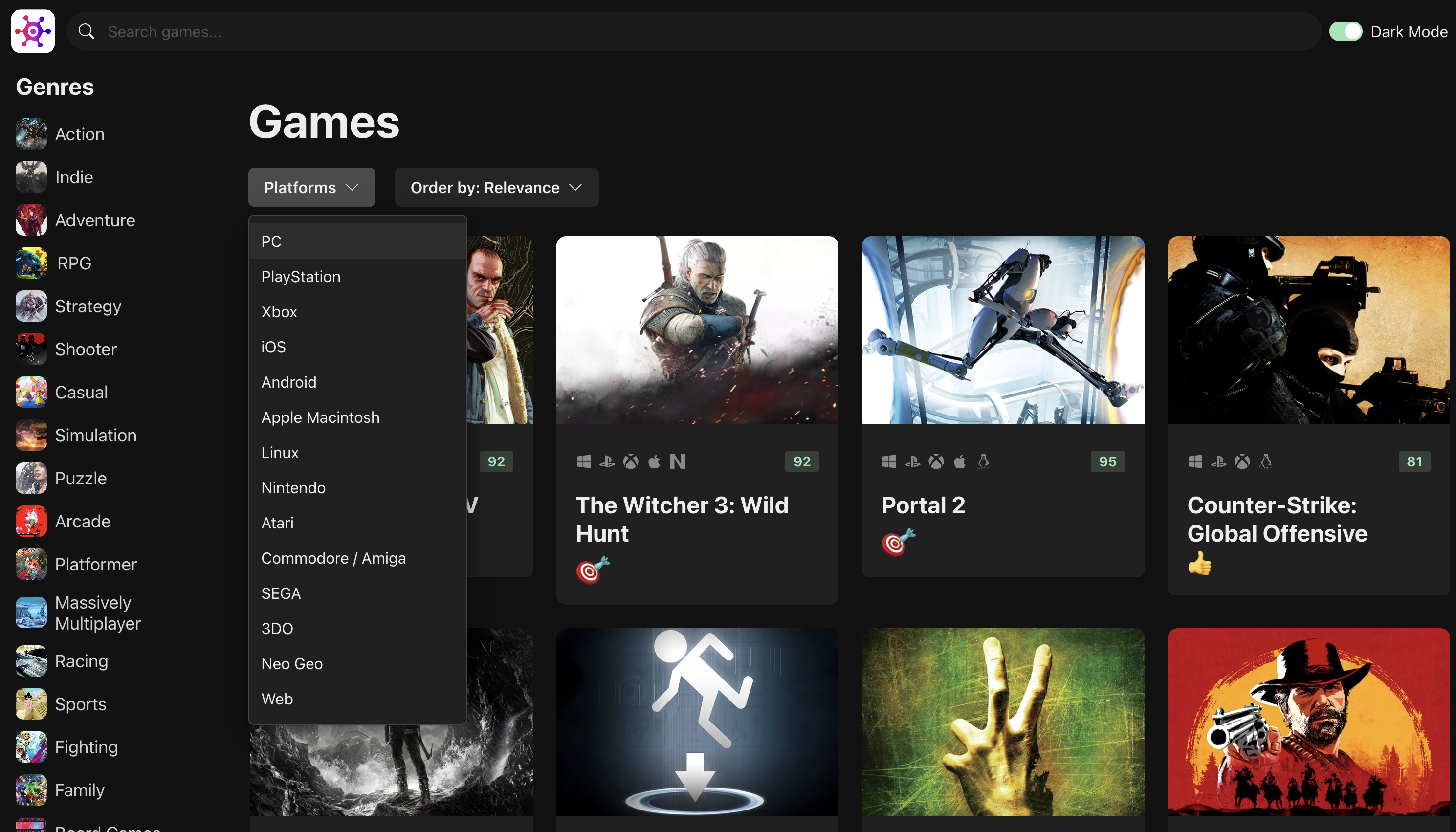
Task: Select the Arcade genre icon
Action: [31, 521]
